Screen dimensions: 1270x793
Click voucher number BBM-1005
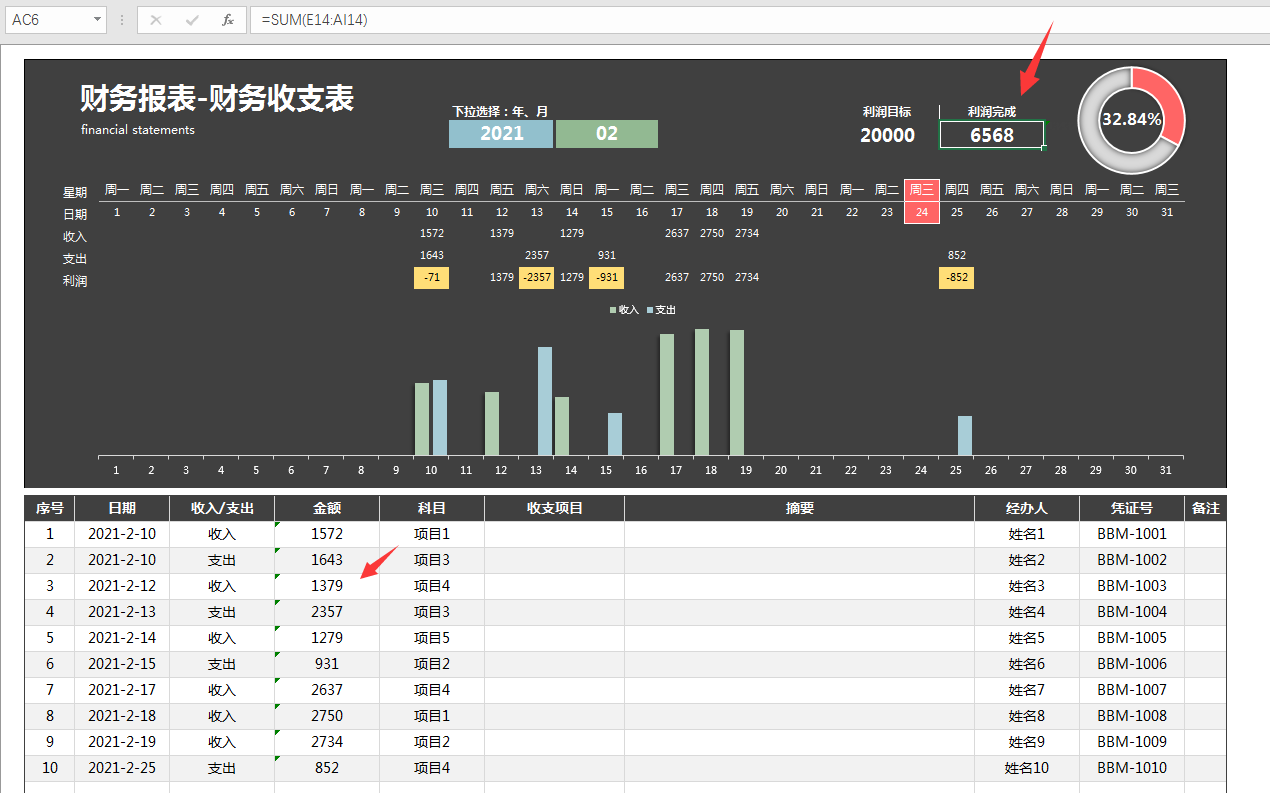[1132, 638]
